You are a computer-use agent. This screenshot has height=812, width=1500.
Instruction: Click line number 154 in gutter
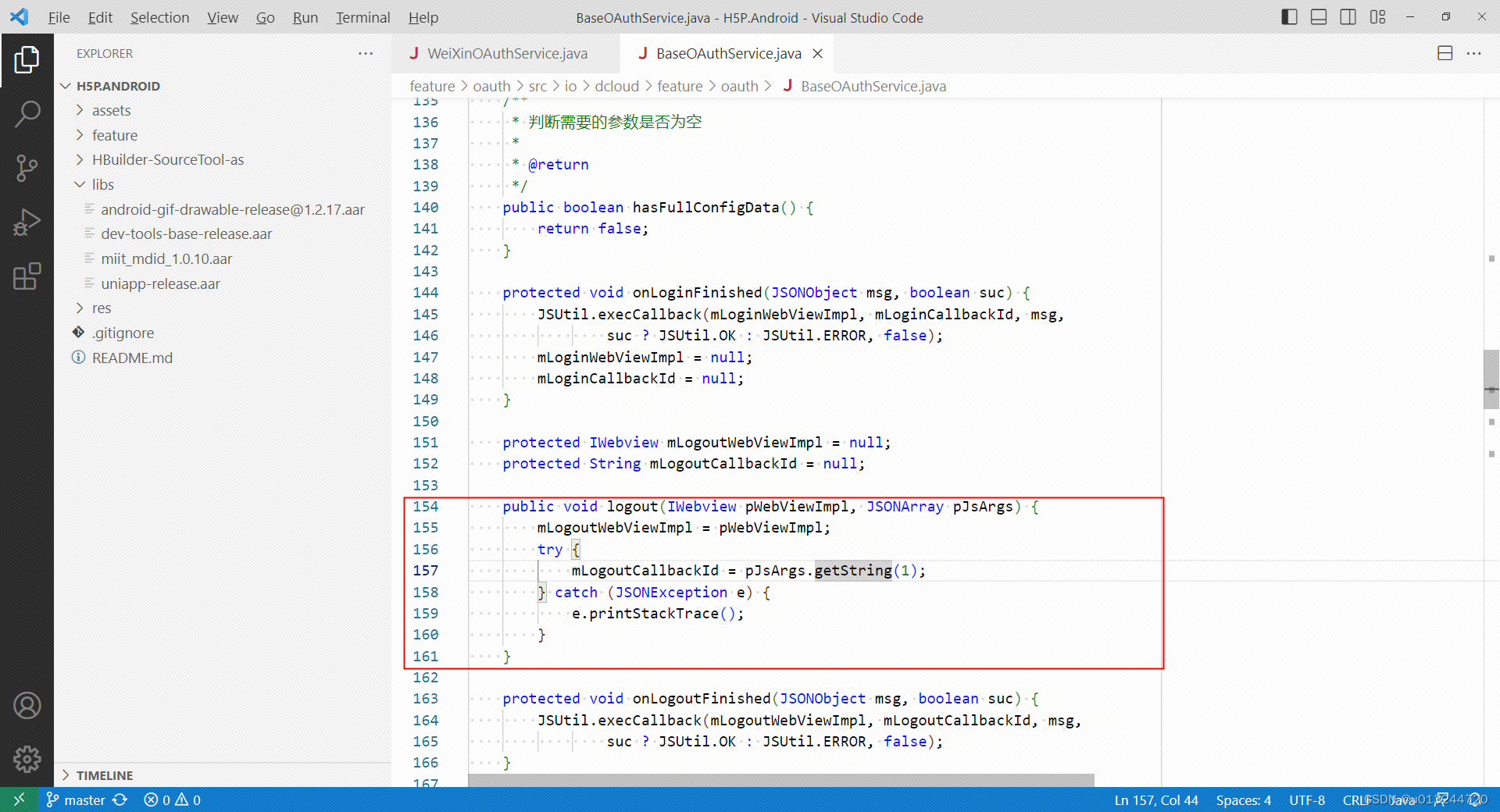[x=426, y=506]
